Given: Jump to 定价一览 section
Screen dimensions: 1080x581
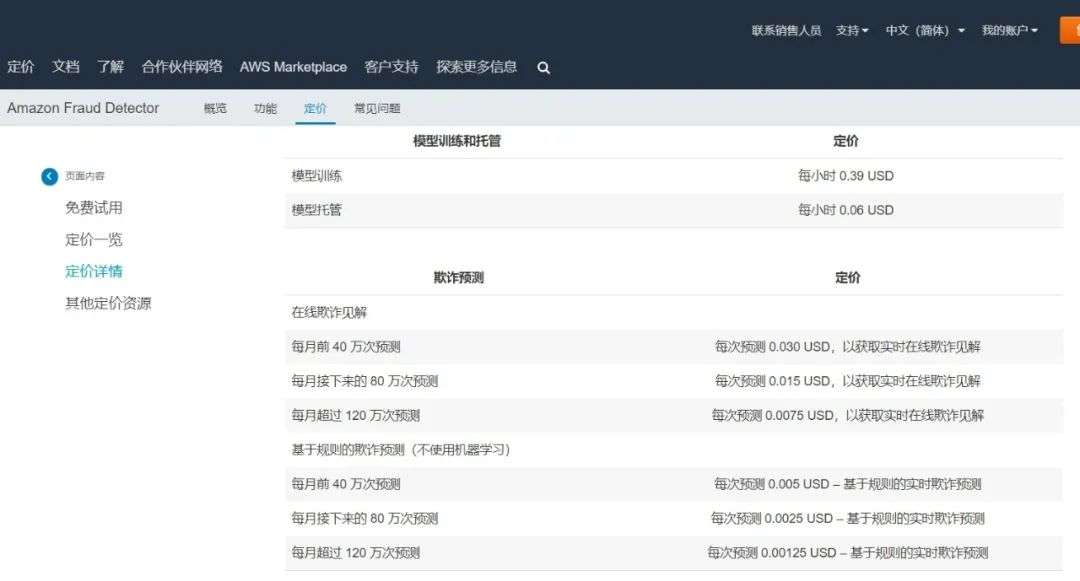Looking at the screenshot, I should pyautogui.click(x=94, y=240).
